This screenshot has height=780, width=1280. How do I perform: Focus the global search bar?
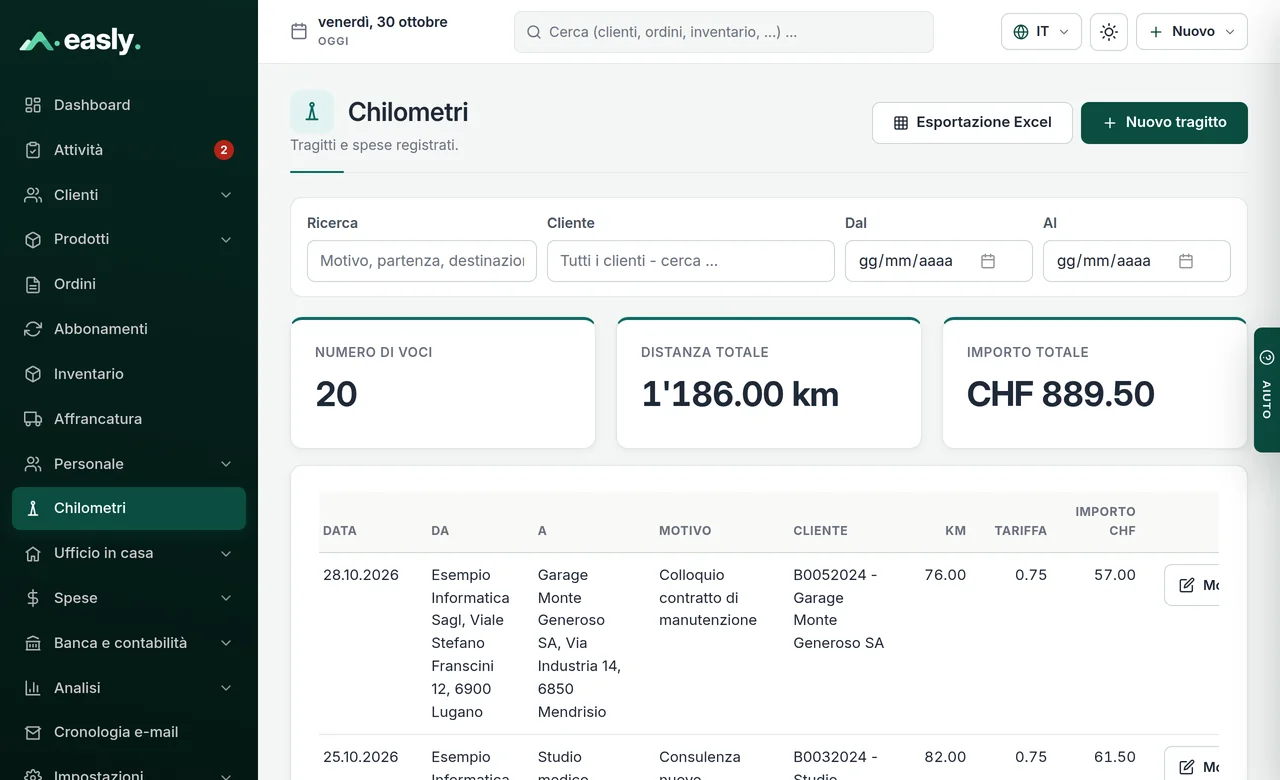click(724, 32)
